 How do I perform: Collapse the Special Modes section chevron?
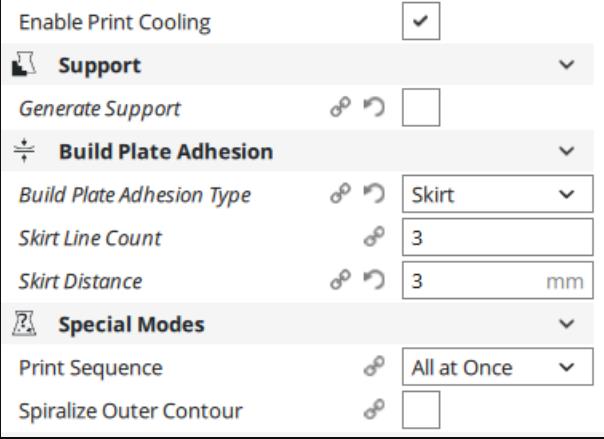pos(567,324)
